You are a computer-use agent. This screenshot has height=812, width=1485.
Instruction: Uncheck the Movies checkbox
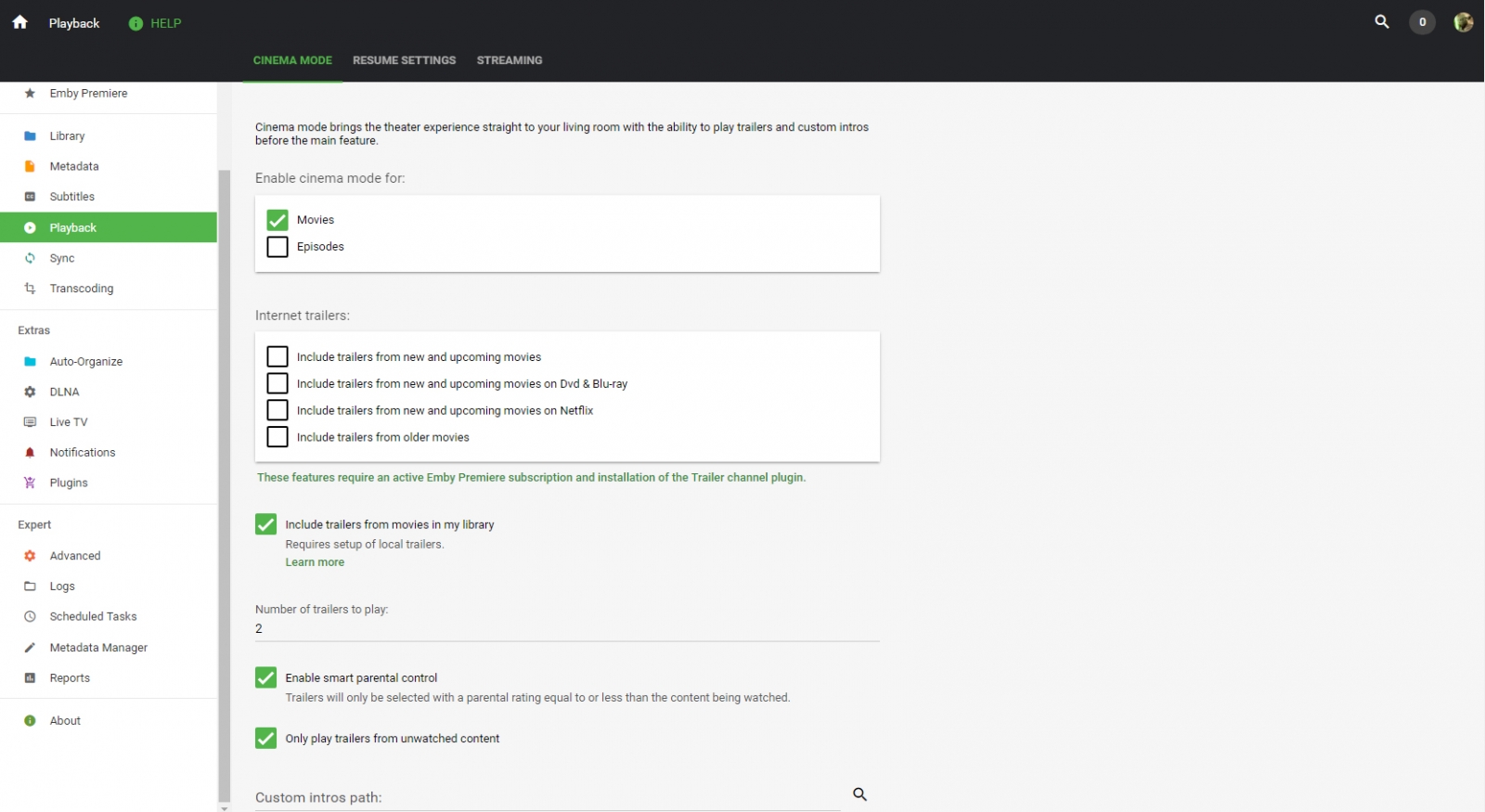pyautogui.click(x=277, y=220)
